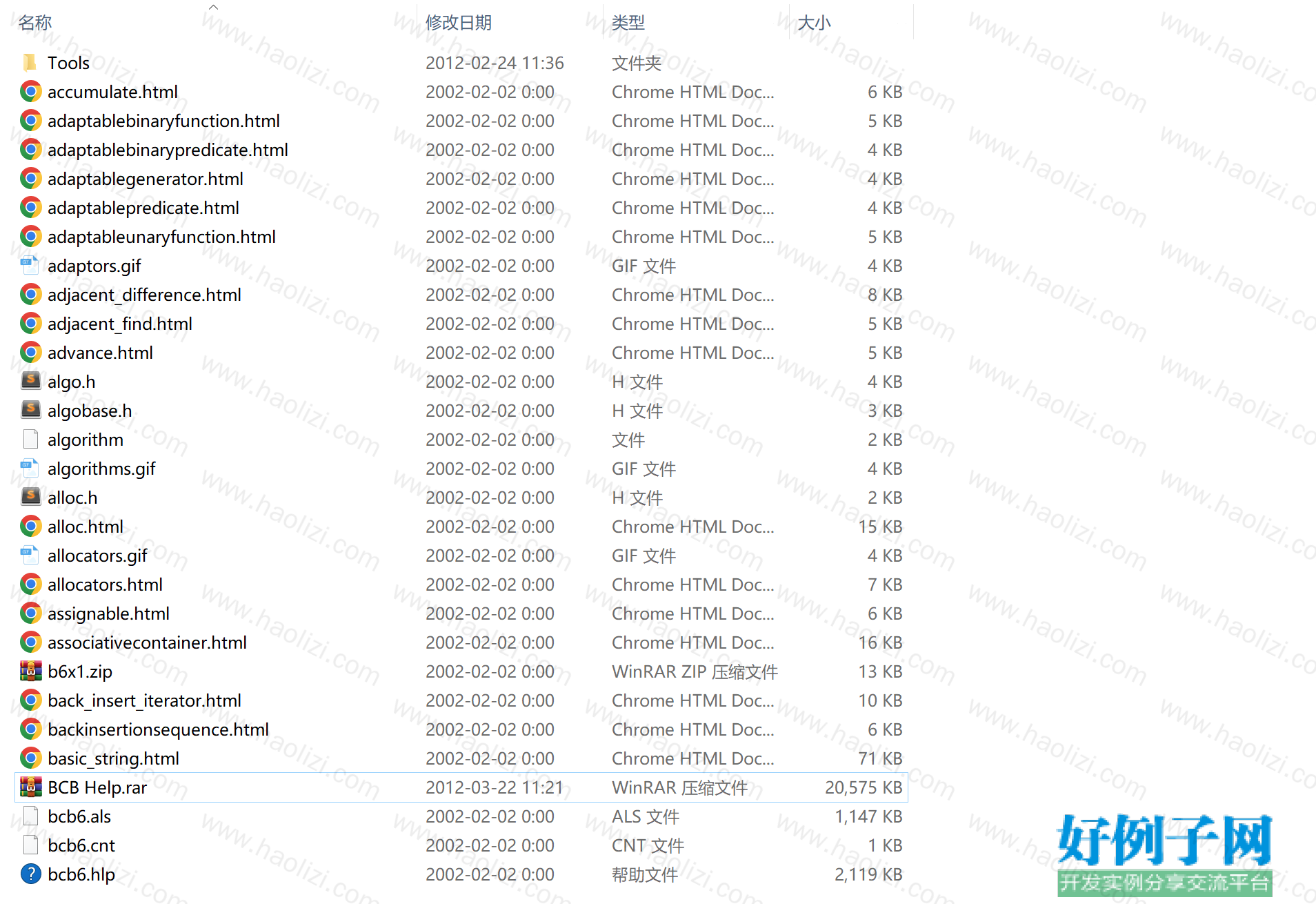
Task: Click the 71 KB size value
Action: [880, 758]
